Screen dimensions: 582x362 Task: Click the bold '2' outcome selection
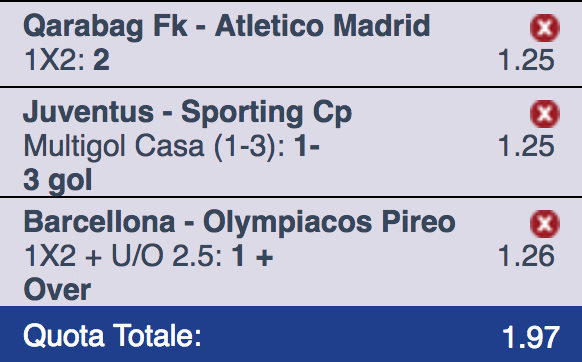pyautogui.click(x=101, y=60)
